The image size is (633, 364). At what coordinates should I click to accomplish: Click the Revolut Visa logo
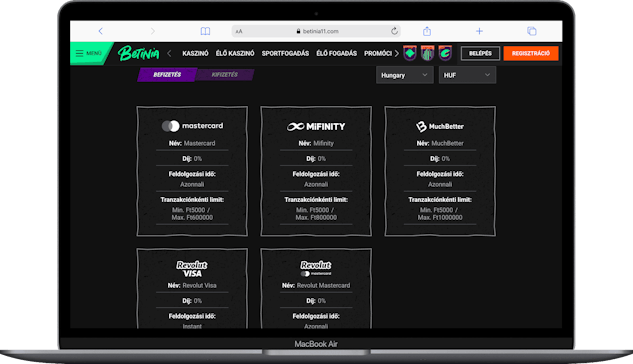point(192,269)
